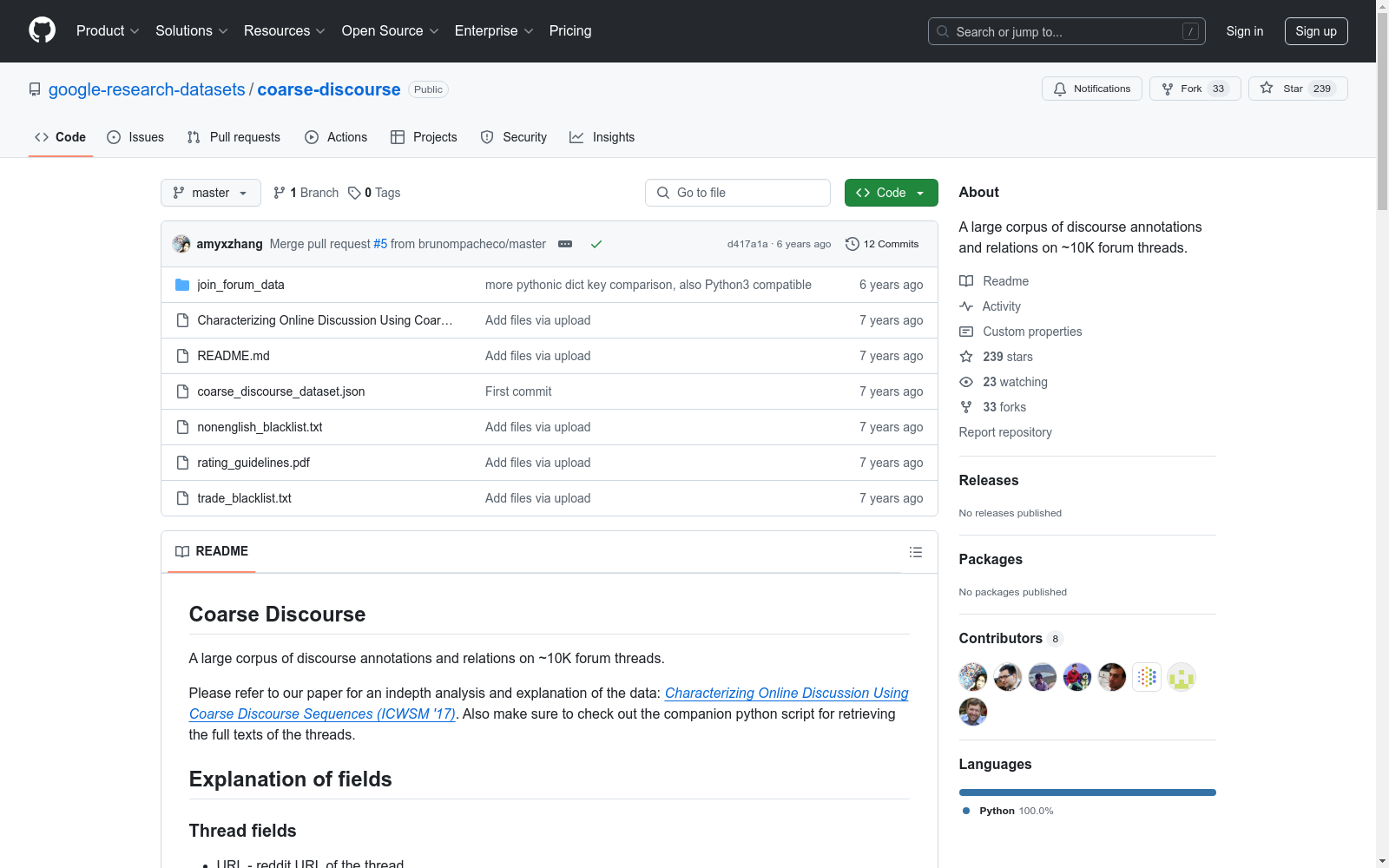Expand the Resources menu

coord(284,31)
